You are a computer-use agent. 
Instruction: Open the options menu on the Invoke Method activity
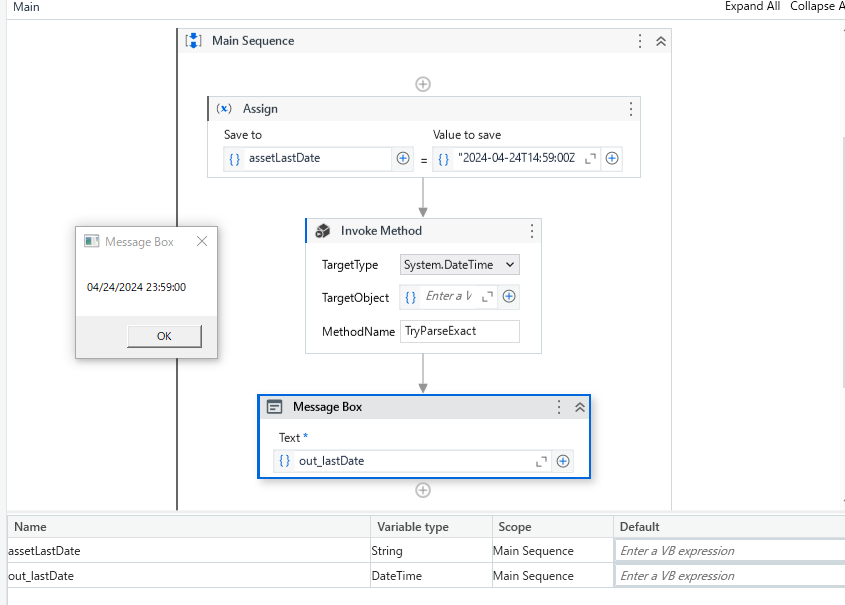531,230
